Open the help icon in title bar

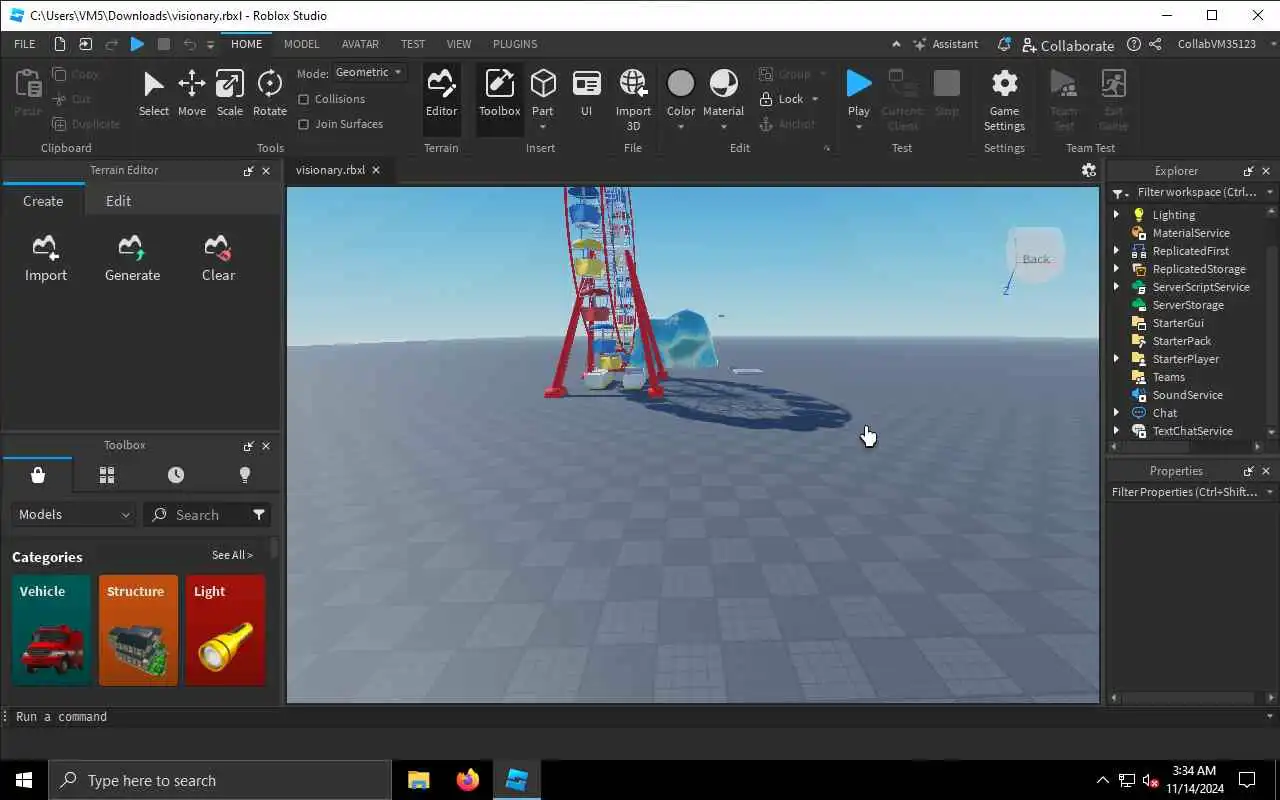(1133, 44)
